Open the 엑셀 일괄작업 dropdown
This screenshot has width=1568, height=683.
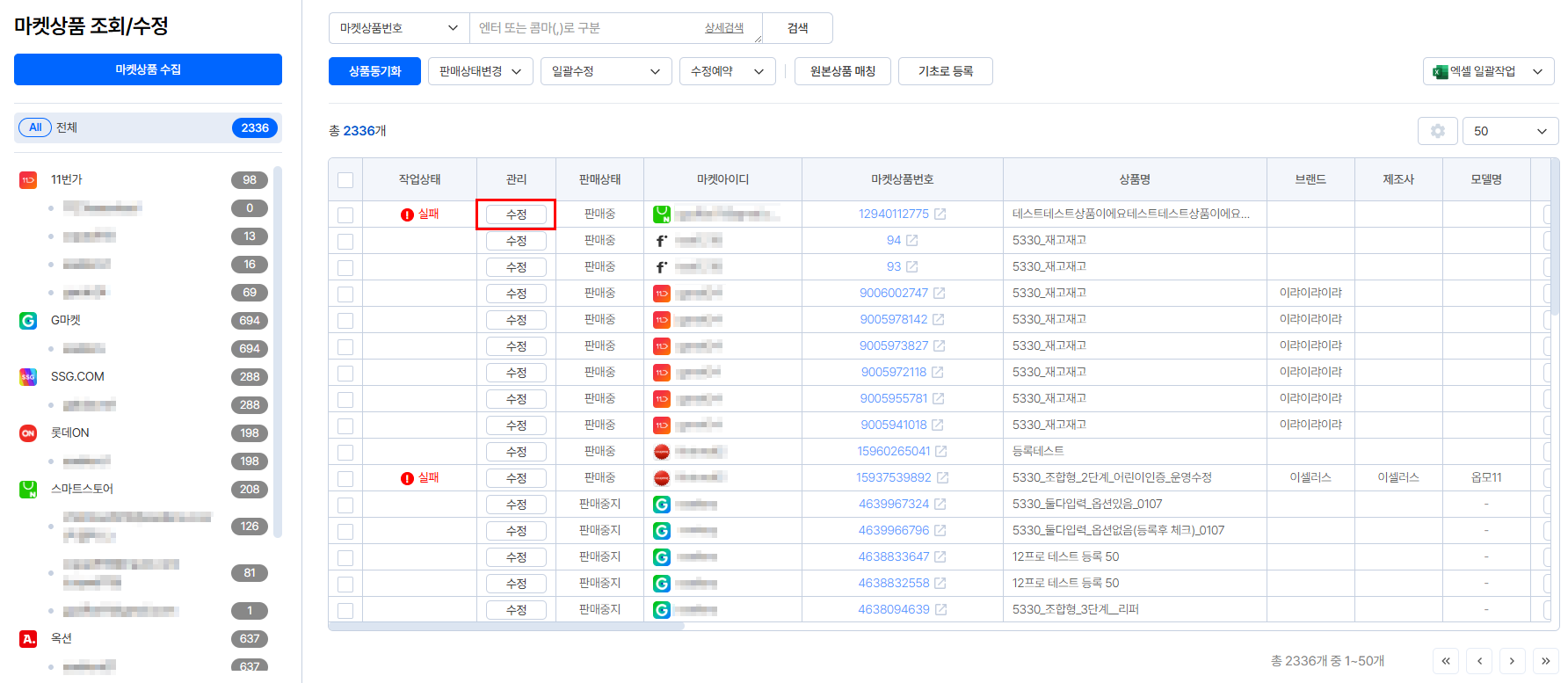1490,71
